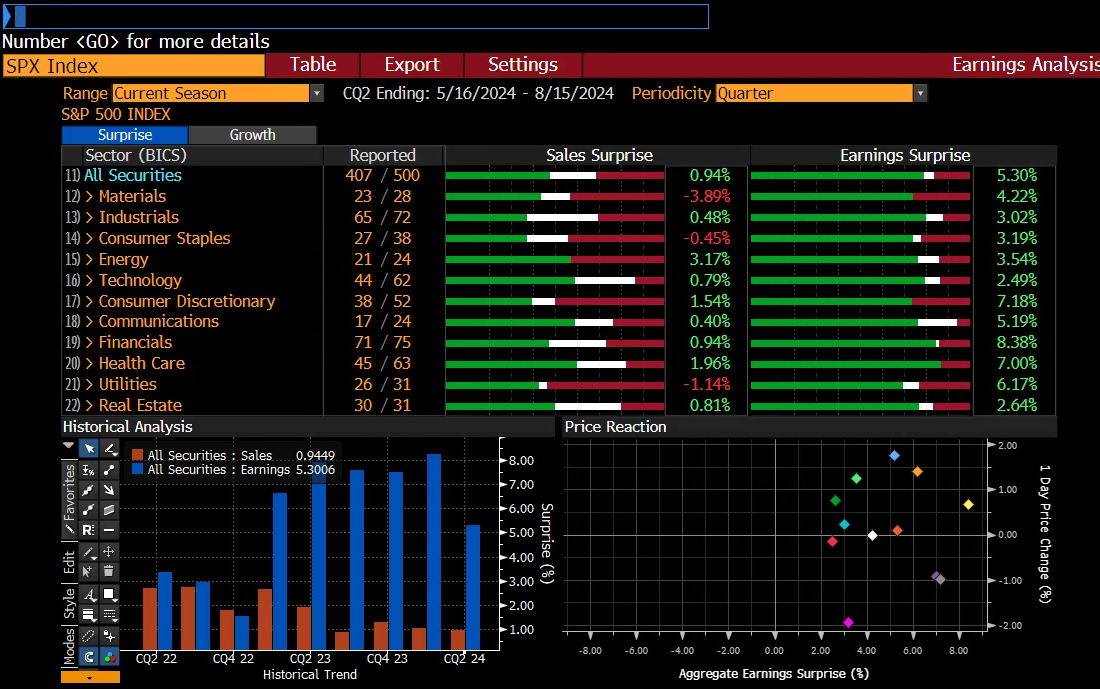Viewport: 1100px width, 689px height.
Task: Click the dashed chain link mode icon
Action: tap(88, 636)
